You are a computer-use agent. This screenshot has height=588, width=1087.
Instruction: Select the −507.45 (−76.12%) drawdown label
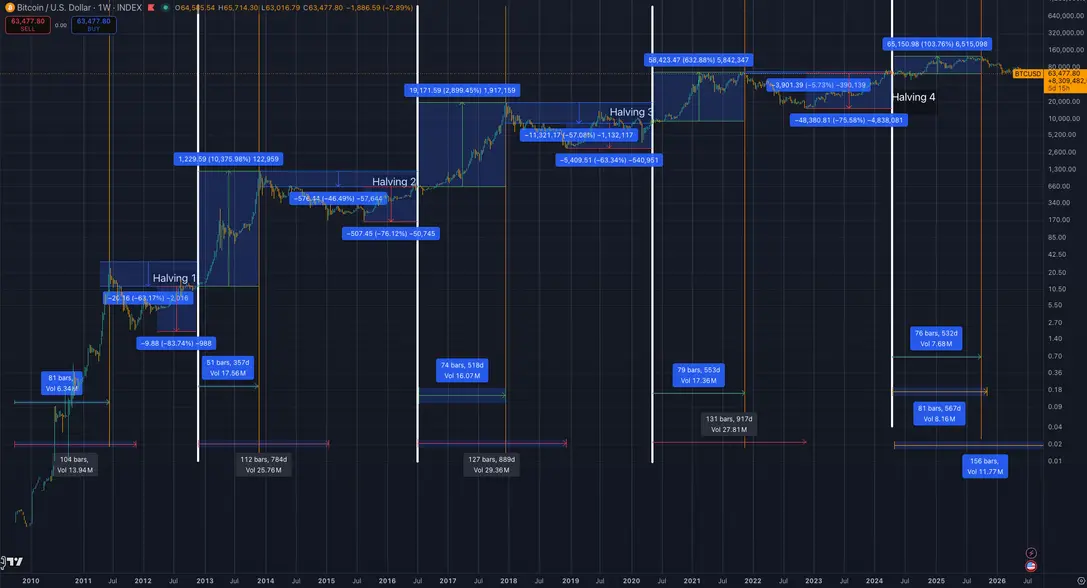(391, 234)
